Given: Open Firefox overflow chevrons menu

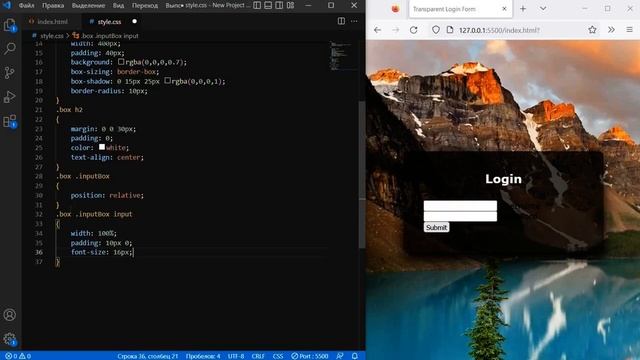Looking at the screenshot, I should (611, 30).
